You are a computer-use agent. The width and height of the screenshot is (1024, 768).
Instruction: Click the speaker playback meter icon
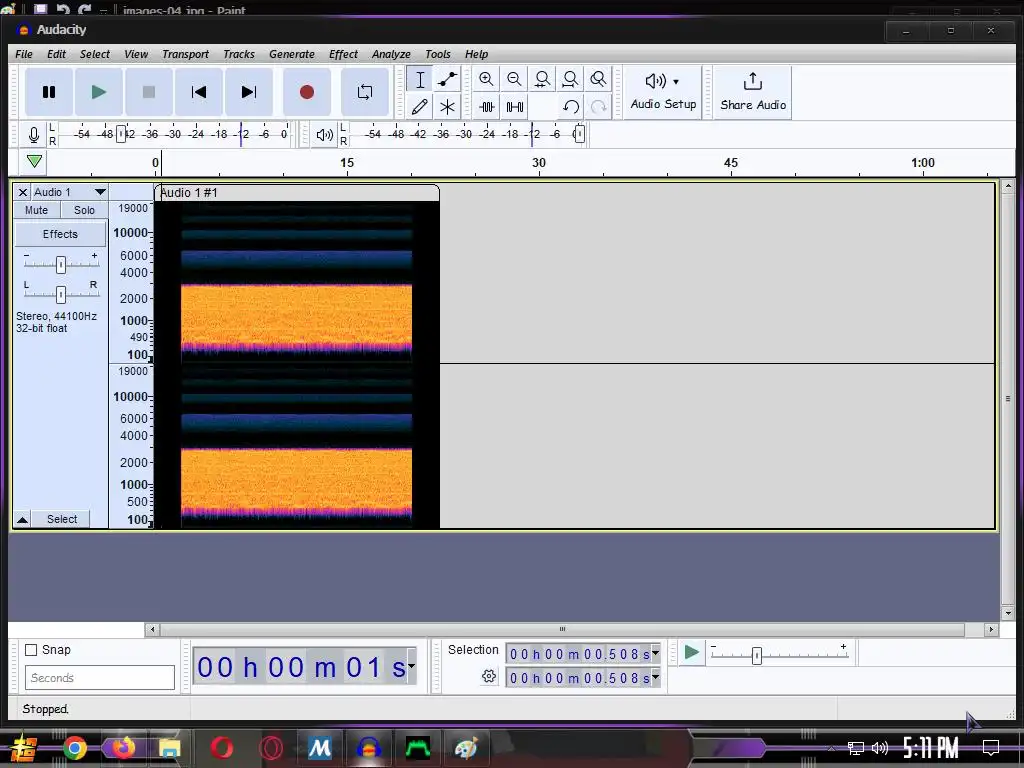325,135
